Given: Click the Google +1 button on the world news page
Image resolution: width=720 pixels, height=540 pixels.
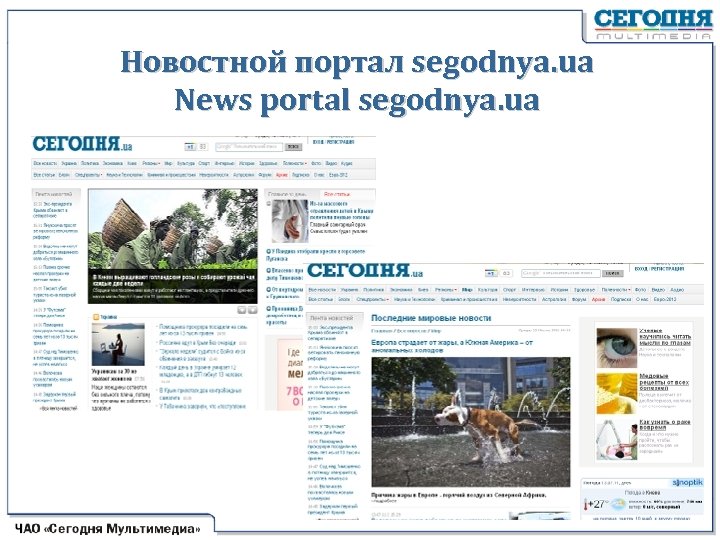Looking at the screenshot, I should click(x=491, y=273).
